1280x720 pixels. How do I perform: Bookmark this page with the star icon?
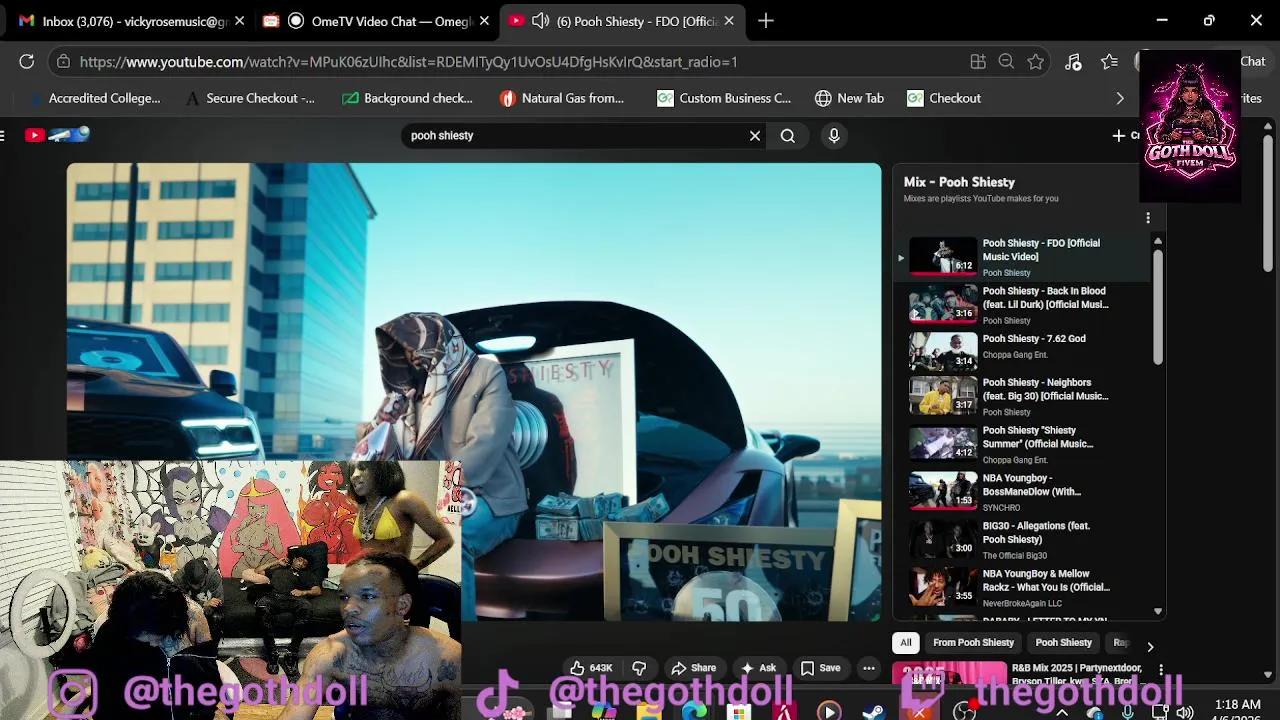click(1036, 62)
